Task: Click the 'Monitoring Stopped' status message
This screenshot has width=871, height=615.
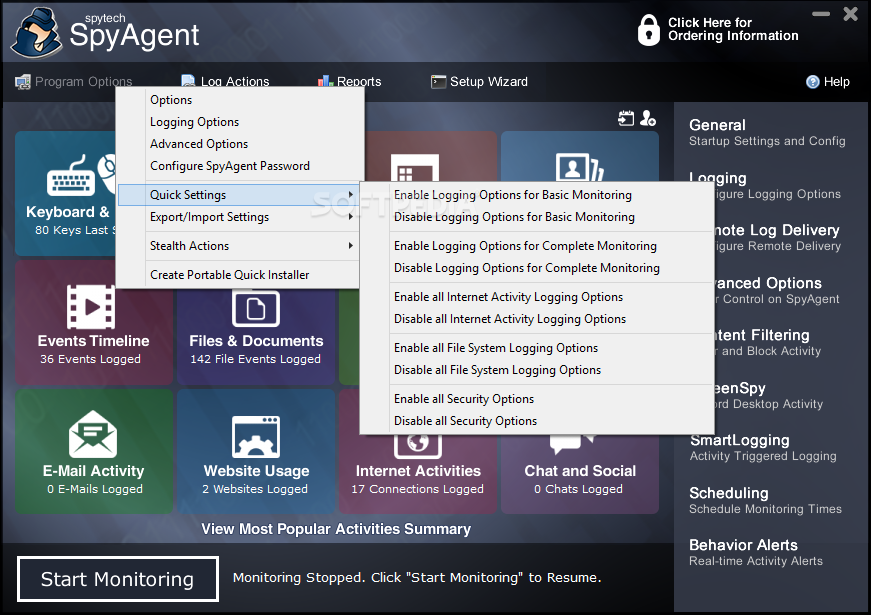Action: (417, 578)
